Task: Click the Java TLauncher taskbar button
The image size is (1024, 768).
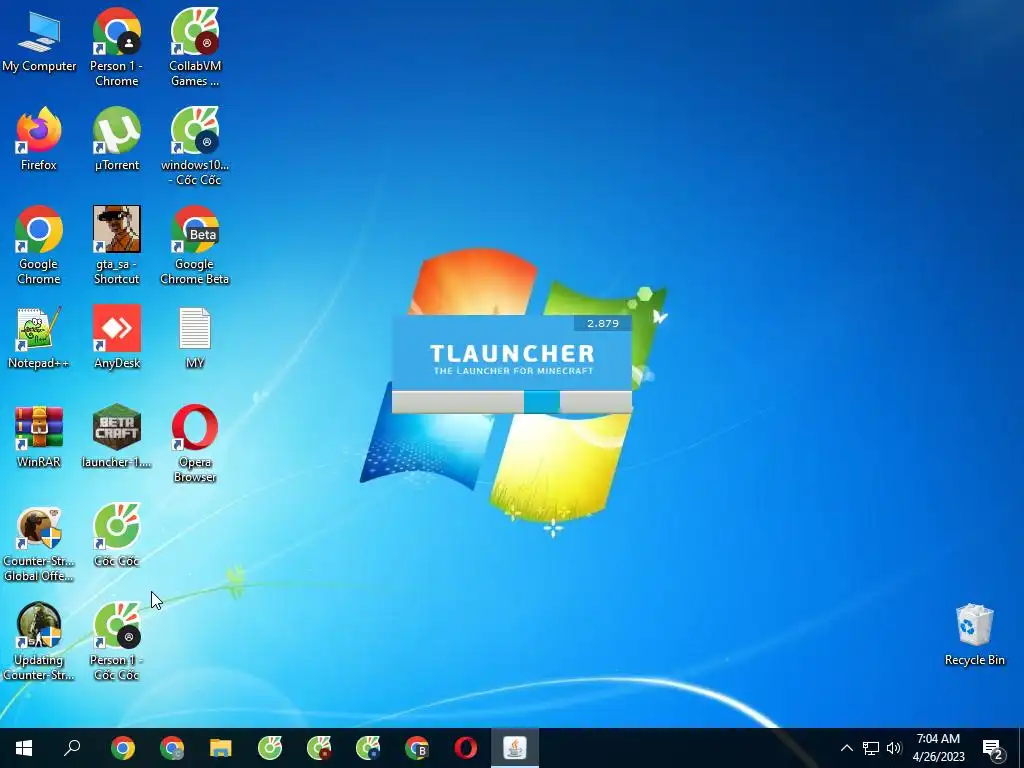Action: pyautogui.click(x=515, y=748)
